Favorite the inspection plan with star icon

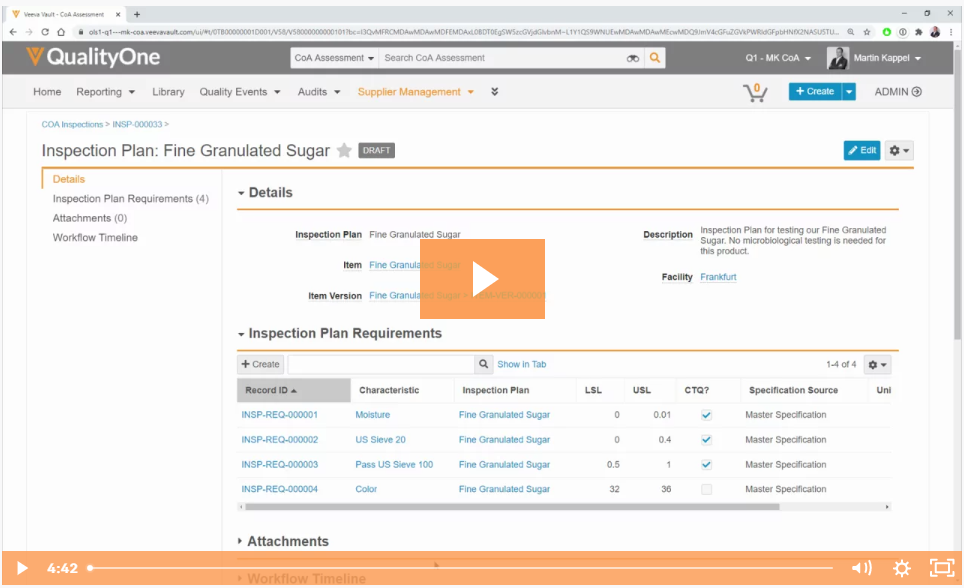(x=344, y=151)
